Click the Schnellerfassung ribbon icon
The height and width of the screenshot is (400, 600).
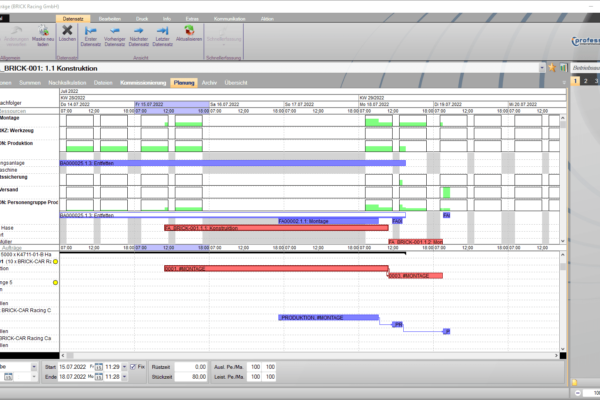[223, 31]
